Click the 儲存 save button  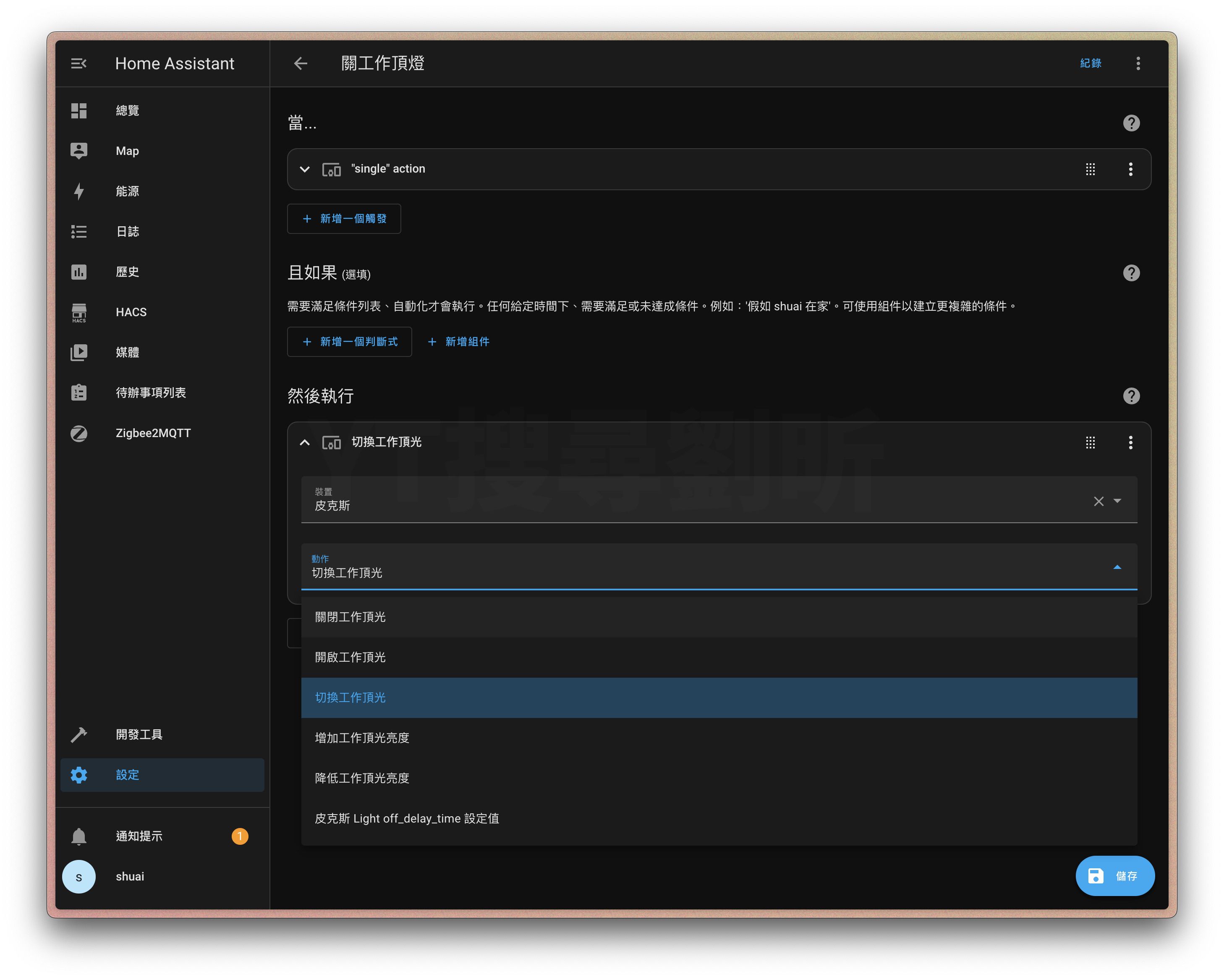point(1115,876)
